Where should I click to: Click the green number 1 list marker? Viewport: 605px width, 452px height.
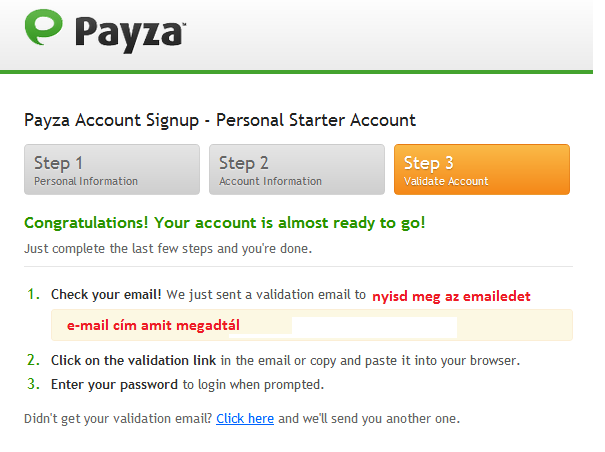(33, 294)
